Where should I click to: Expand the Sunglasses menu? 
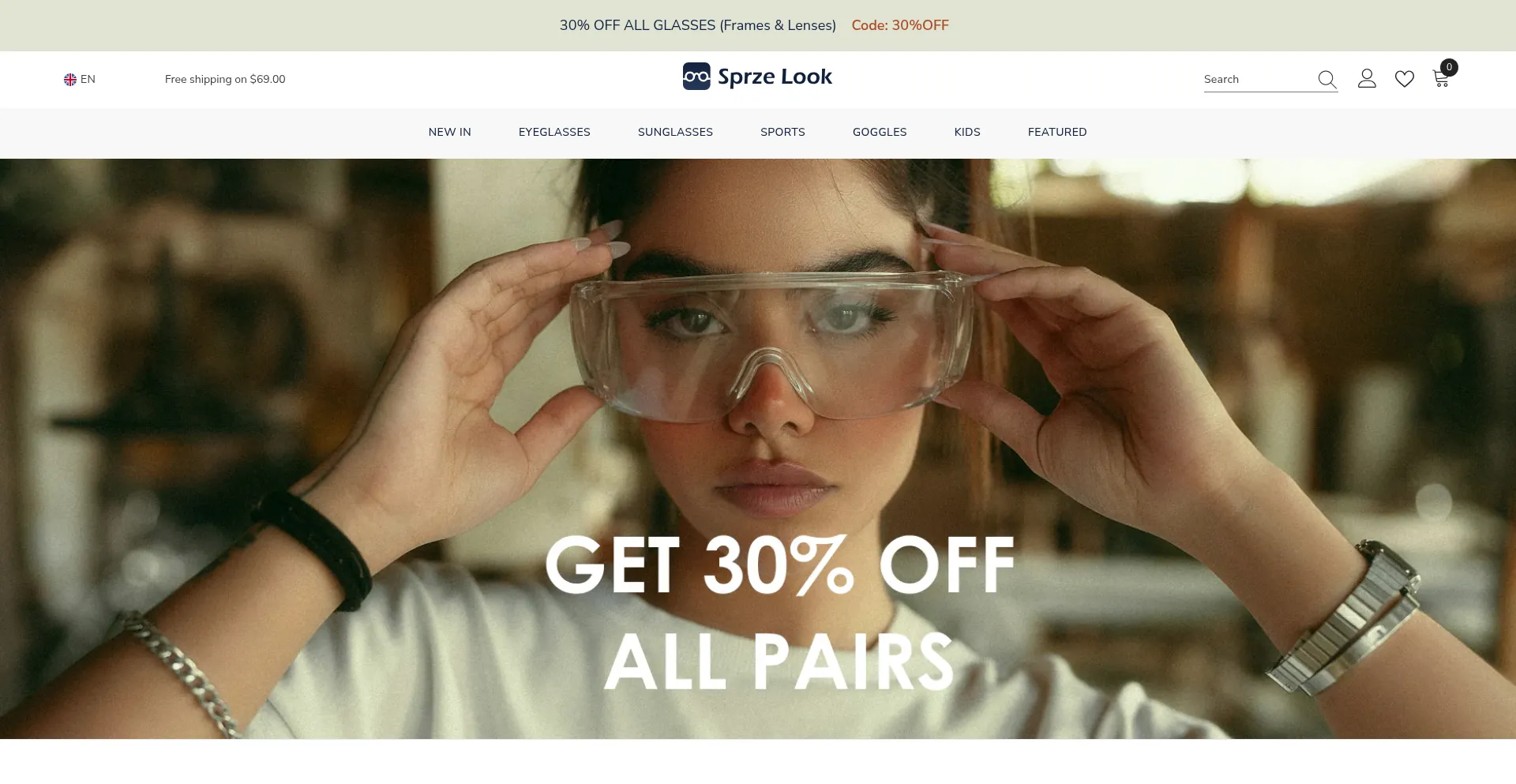point(675,132)
